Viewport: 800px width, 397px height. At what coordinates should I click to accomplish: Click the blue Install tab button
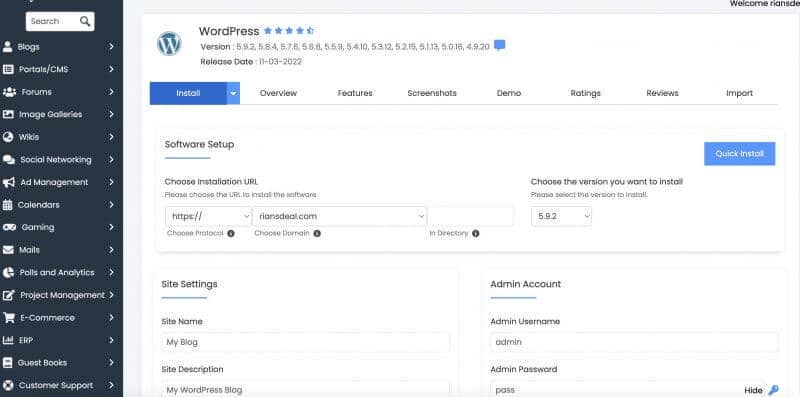point(188,93)
